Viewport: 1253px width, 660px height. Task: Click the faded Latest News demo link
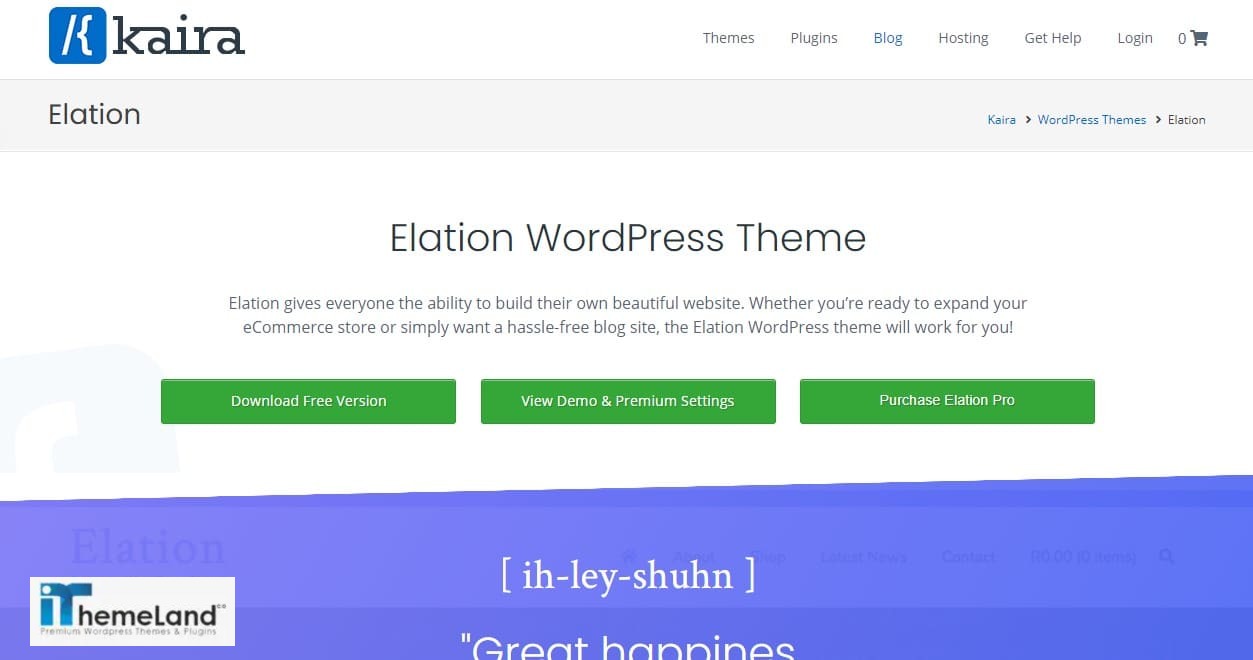(863, 557)
